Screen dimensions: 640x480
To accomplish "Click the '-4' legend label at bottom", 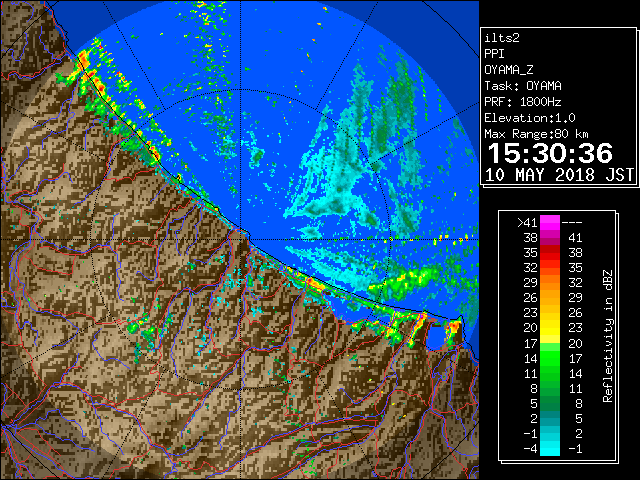I will point(530,448).
